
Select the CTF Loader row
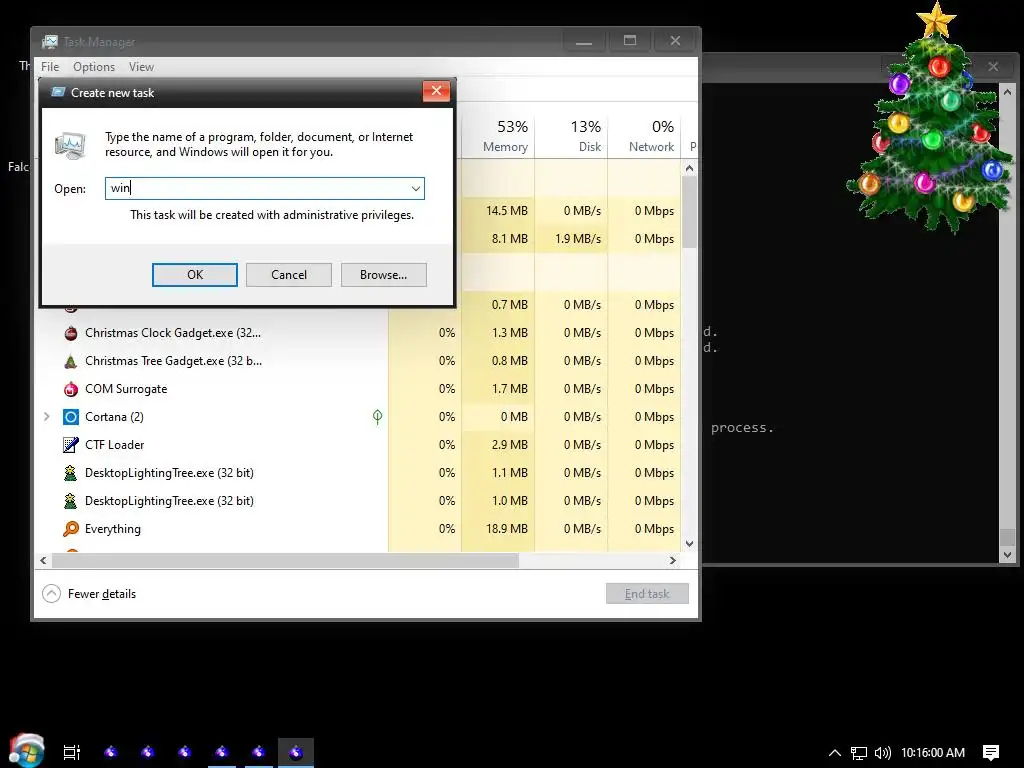pos(358,445)
